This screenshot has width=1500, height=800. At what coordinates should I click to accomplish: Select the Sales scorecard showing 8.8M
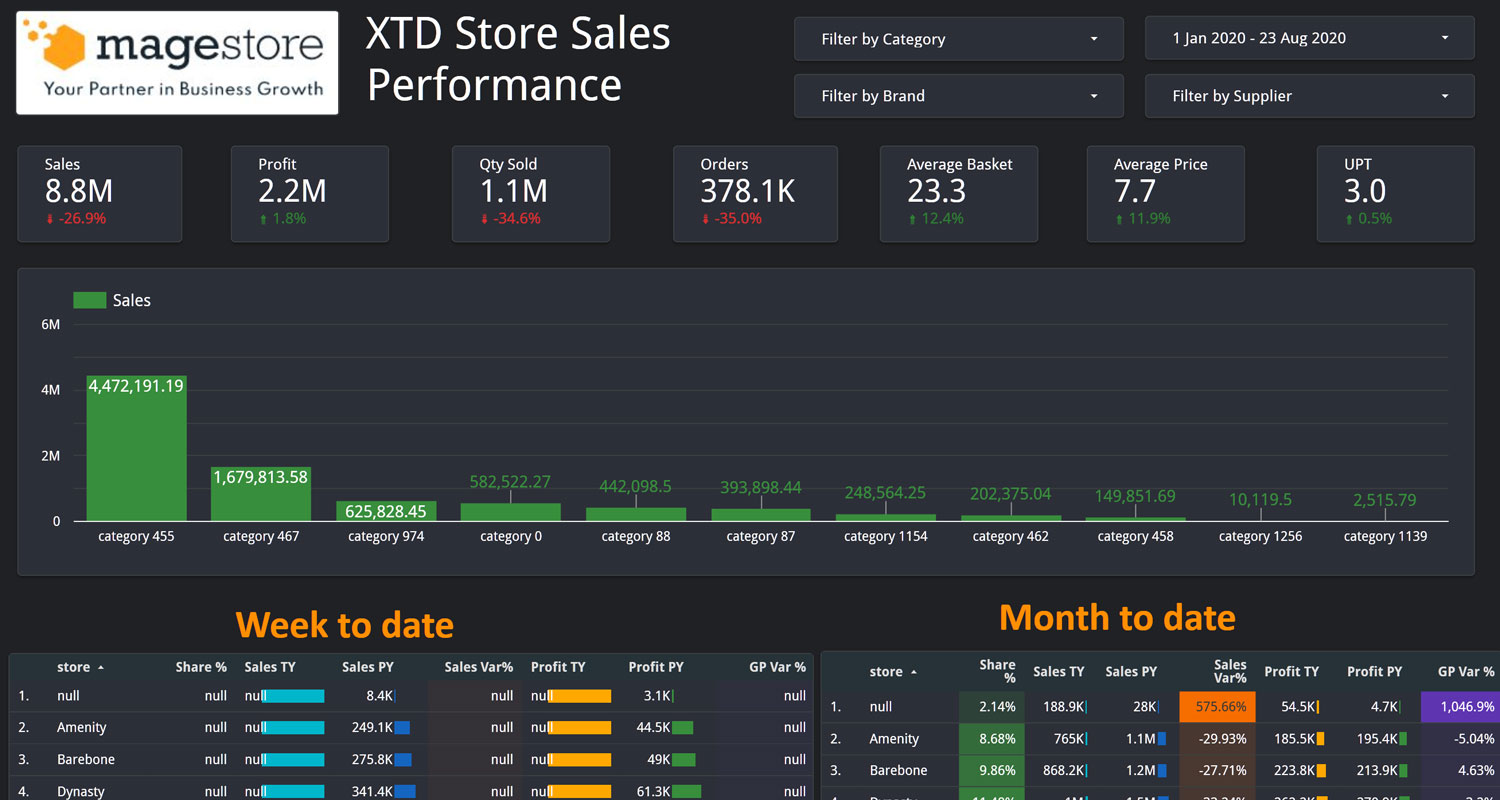99,194
